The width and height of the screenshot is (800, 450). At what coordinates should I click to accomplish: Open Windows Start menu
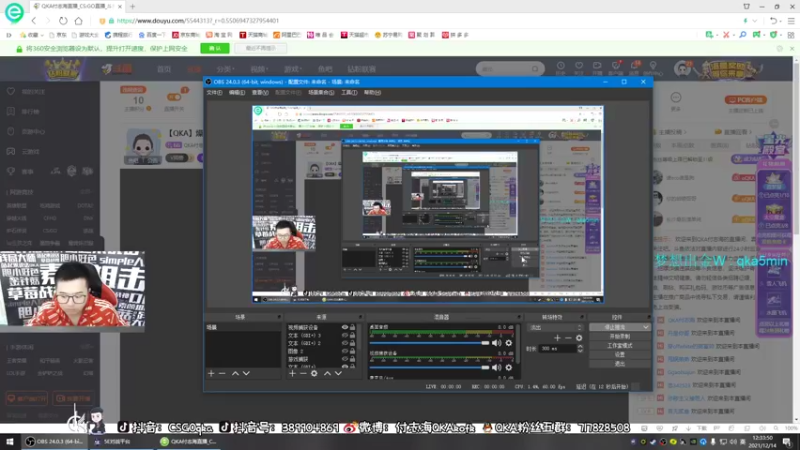tap(10, 442)
